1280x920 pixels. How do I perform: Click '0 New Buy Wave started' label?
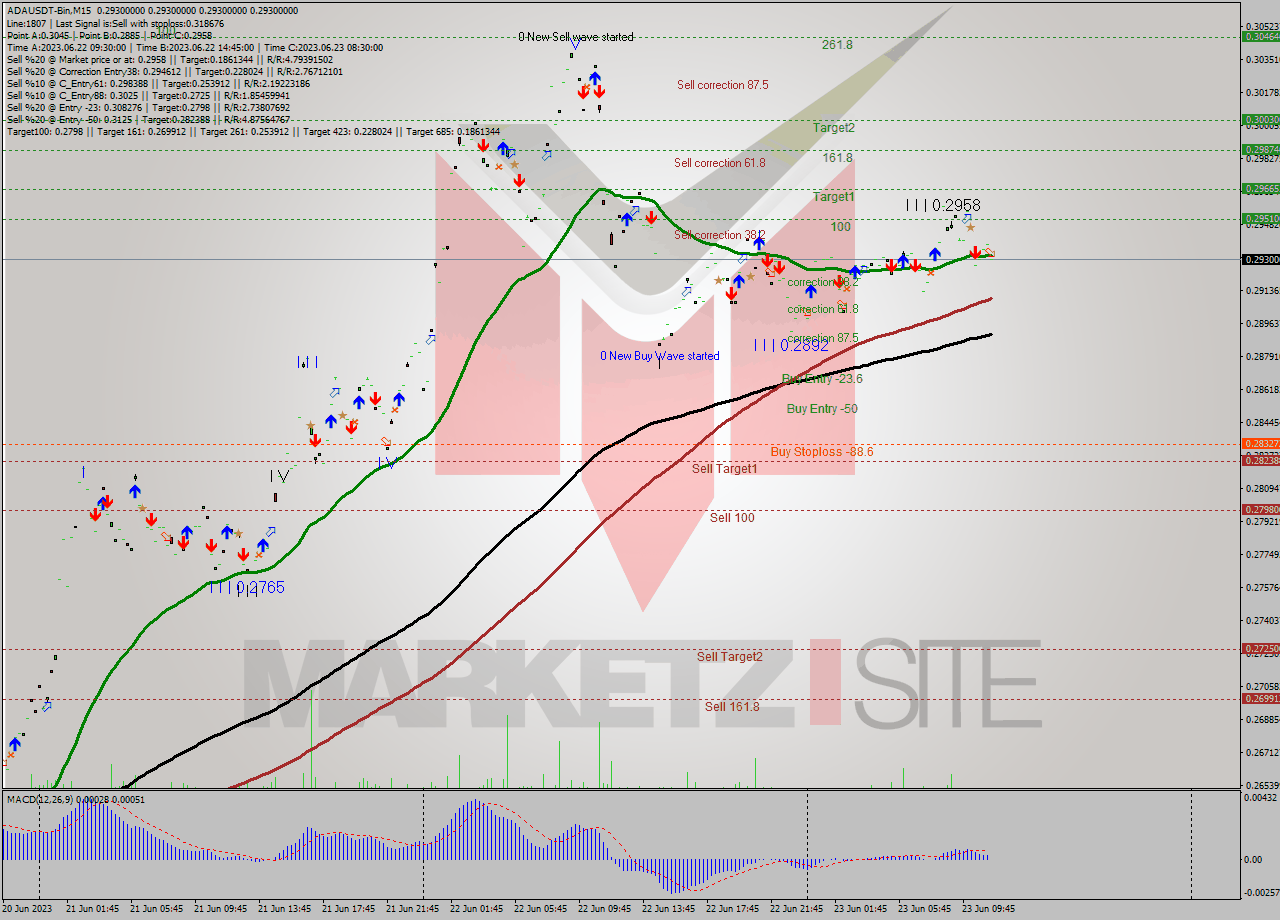coord(660,356)
